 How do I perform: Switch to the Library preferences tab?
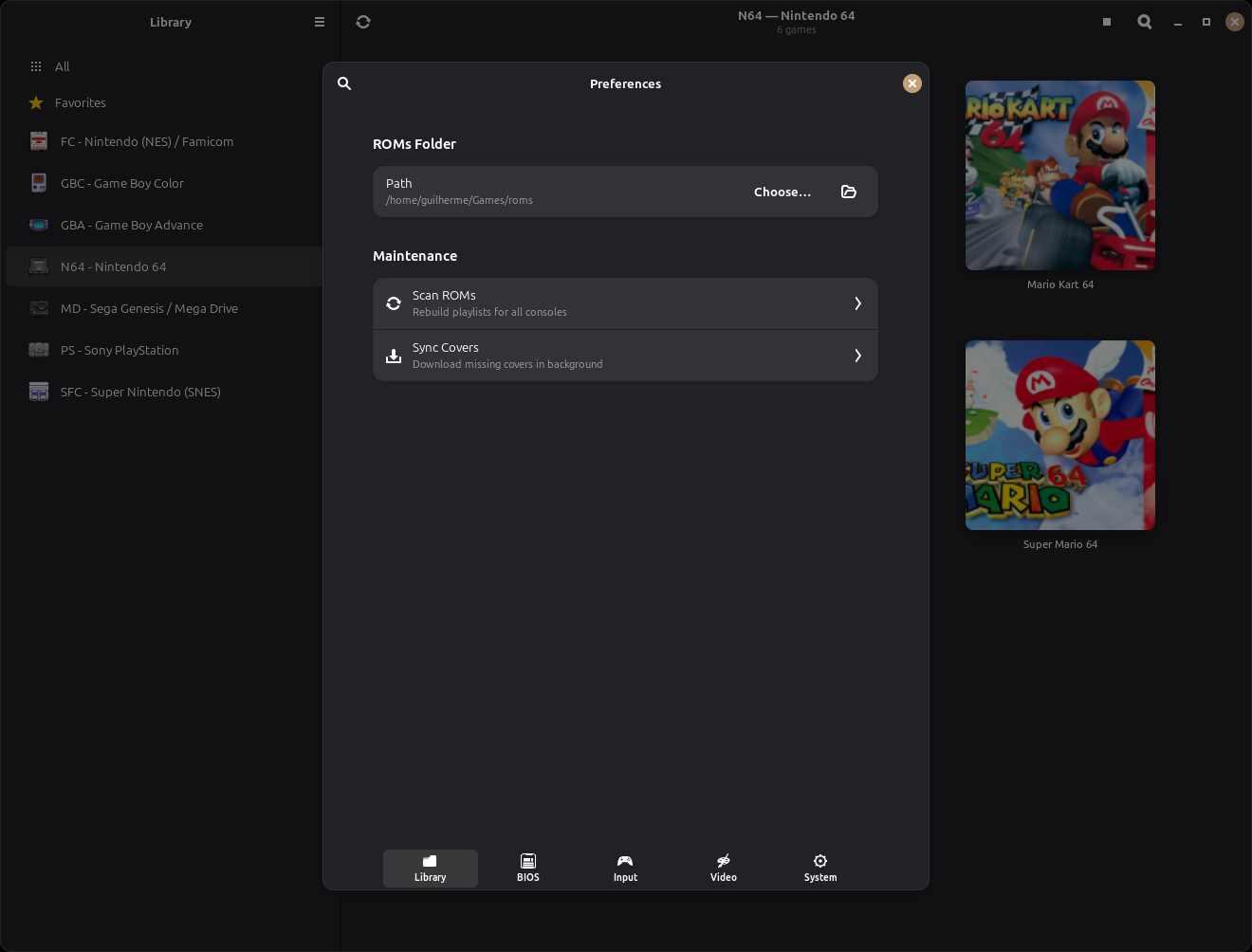[431, 869]
